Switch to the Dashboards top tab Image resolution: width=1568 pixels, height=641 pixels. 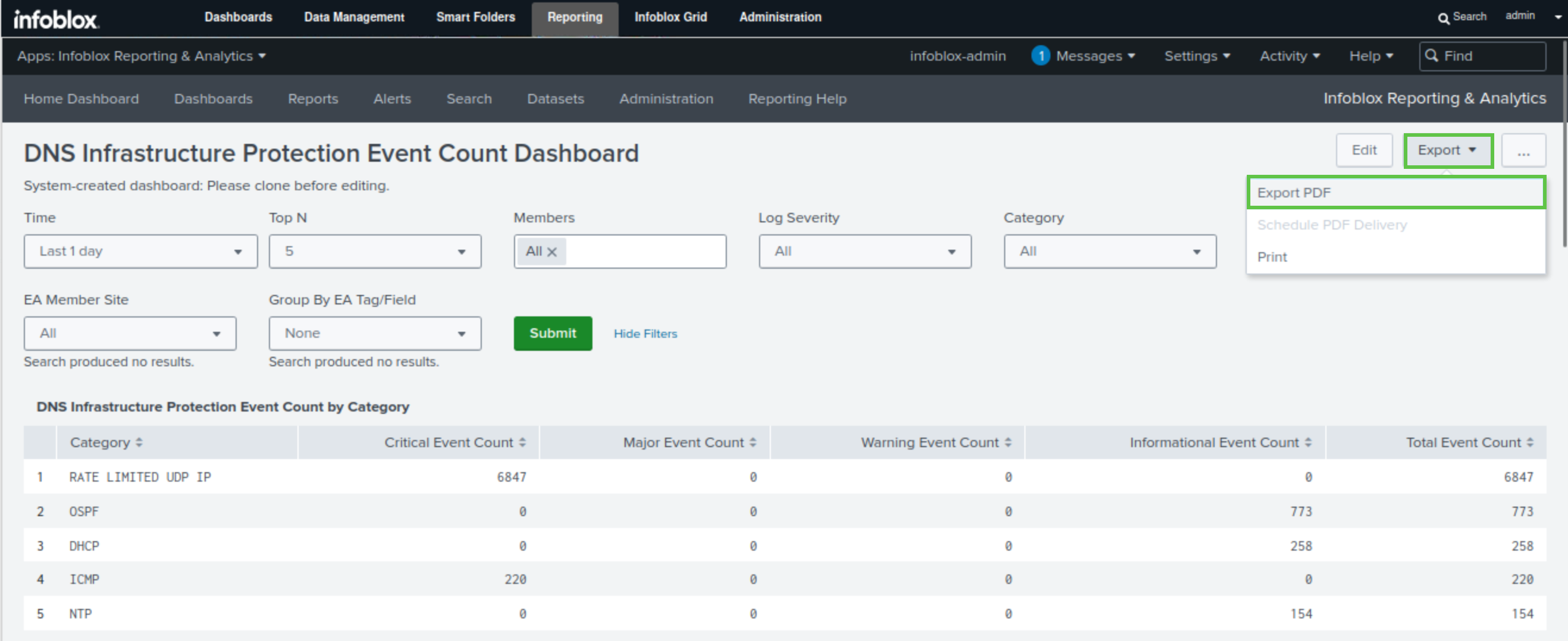pos(238,17)
